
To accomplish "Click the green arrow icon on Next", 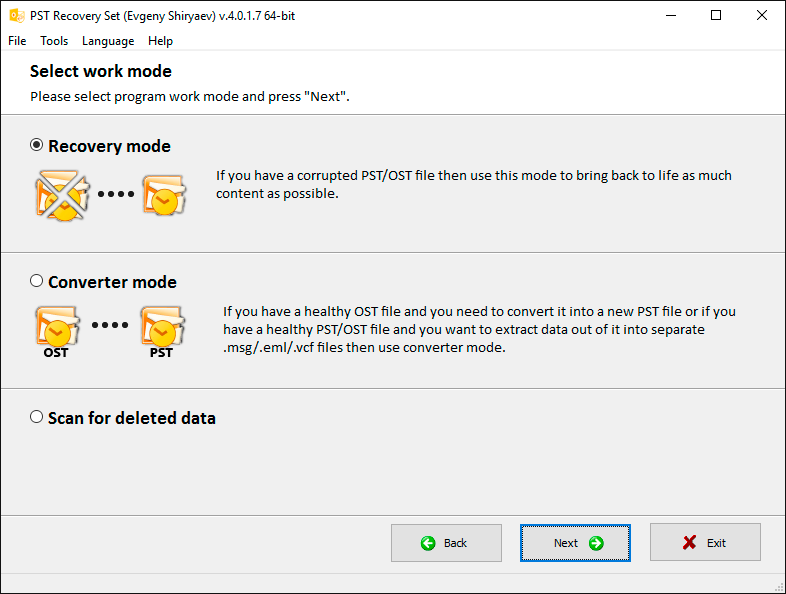I will pyautogui.click(x=596, y=543).
